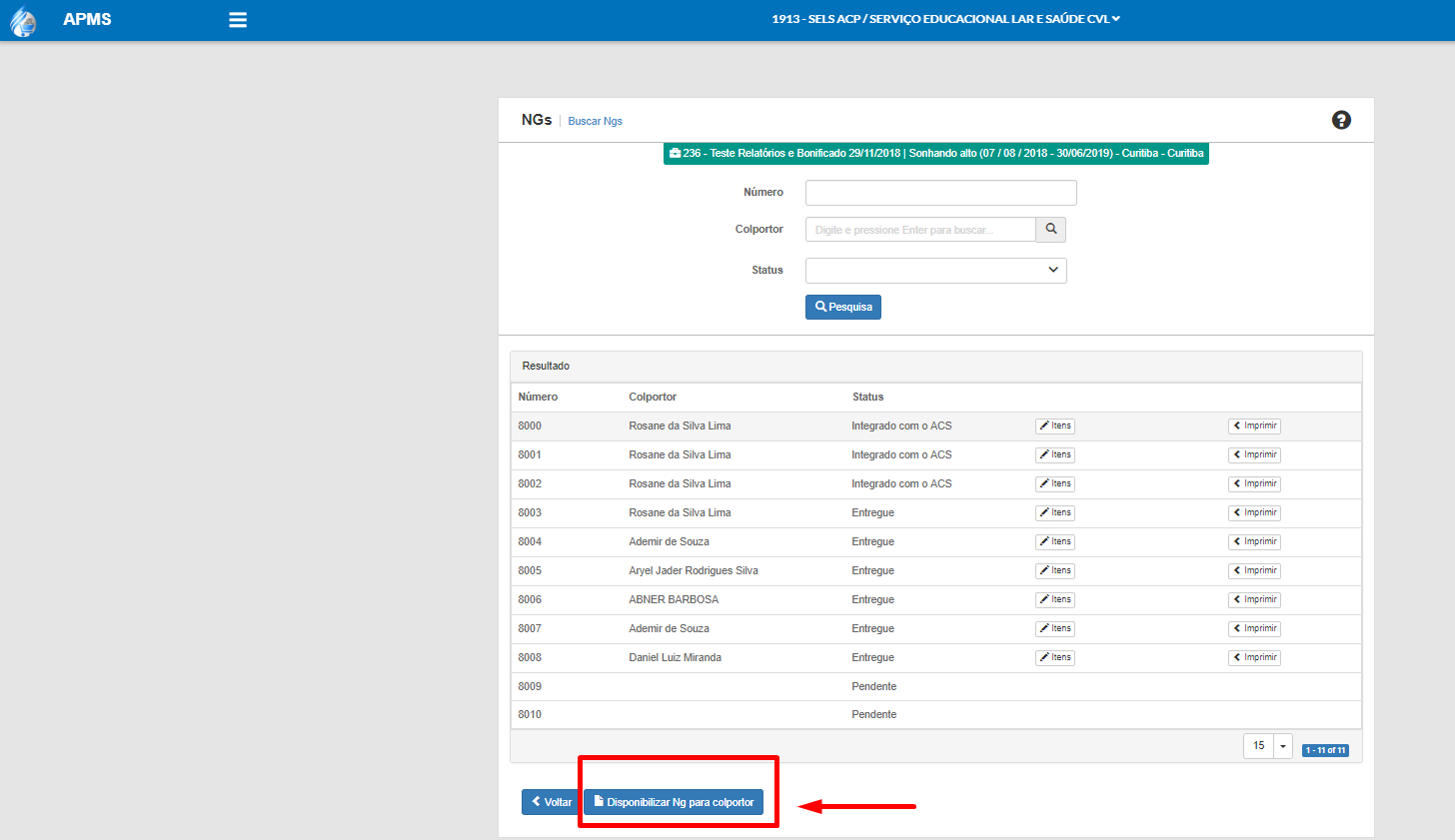The width and height of the screenshot is (1455, 840).
Task: Click the Colportor column header
Action: coord(653,397)
